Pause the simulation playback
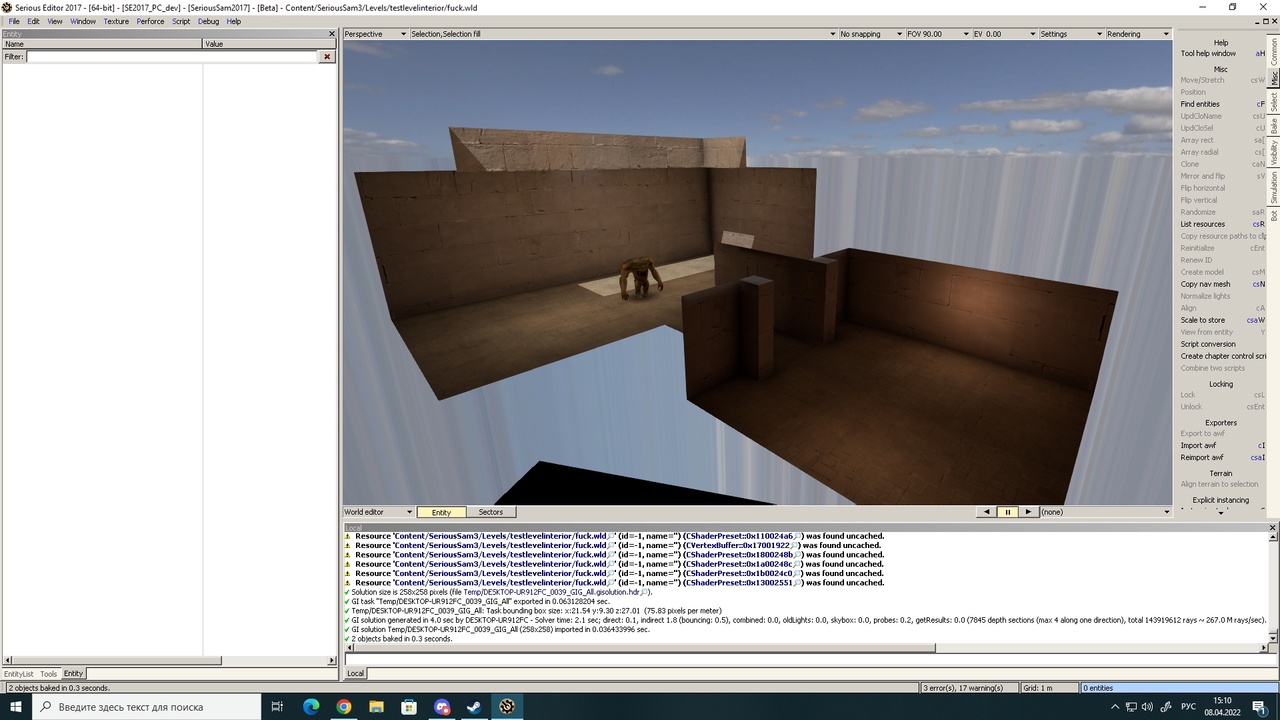The width and height of the screenshot is (1280, 720). click(1007, 512)
